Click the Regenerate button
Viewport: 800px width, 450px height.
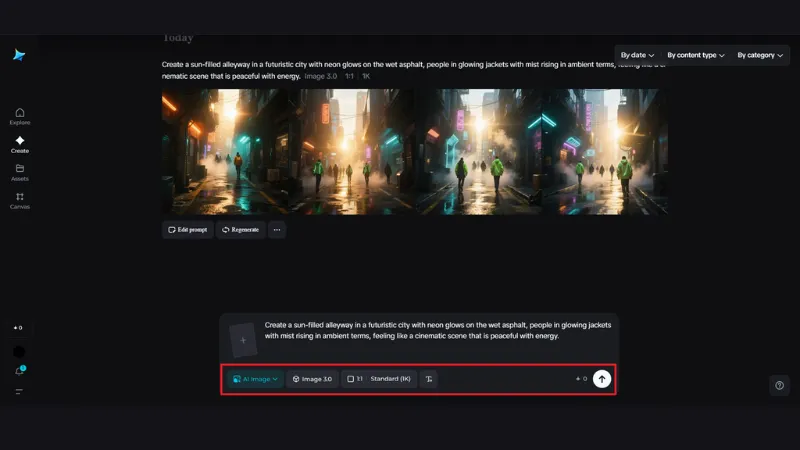(x=240, y=229)
